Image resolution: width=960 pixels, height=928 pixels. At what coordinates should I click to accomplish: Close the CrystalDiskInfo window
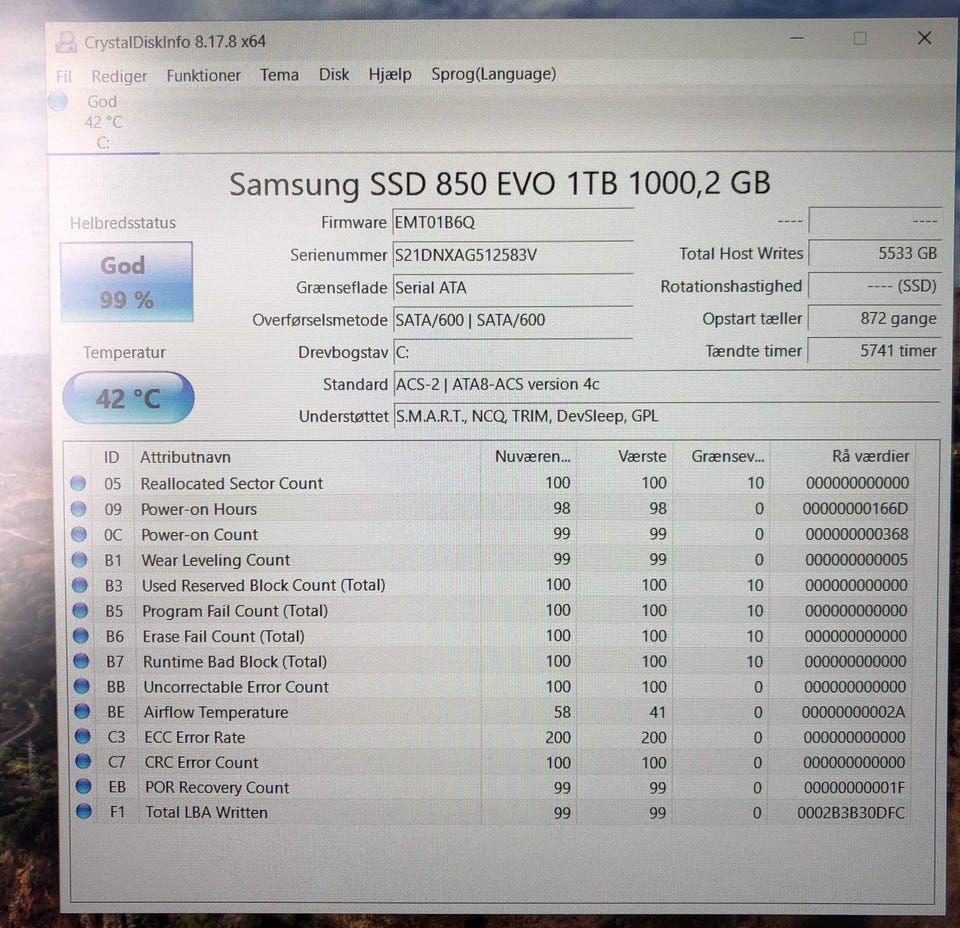point(924,38)
